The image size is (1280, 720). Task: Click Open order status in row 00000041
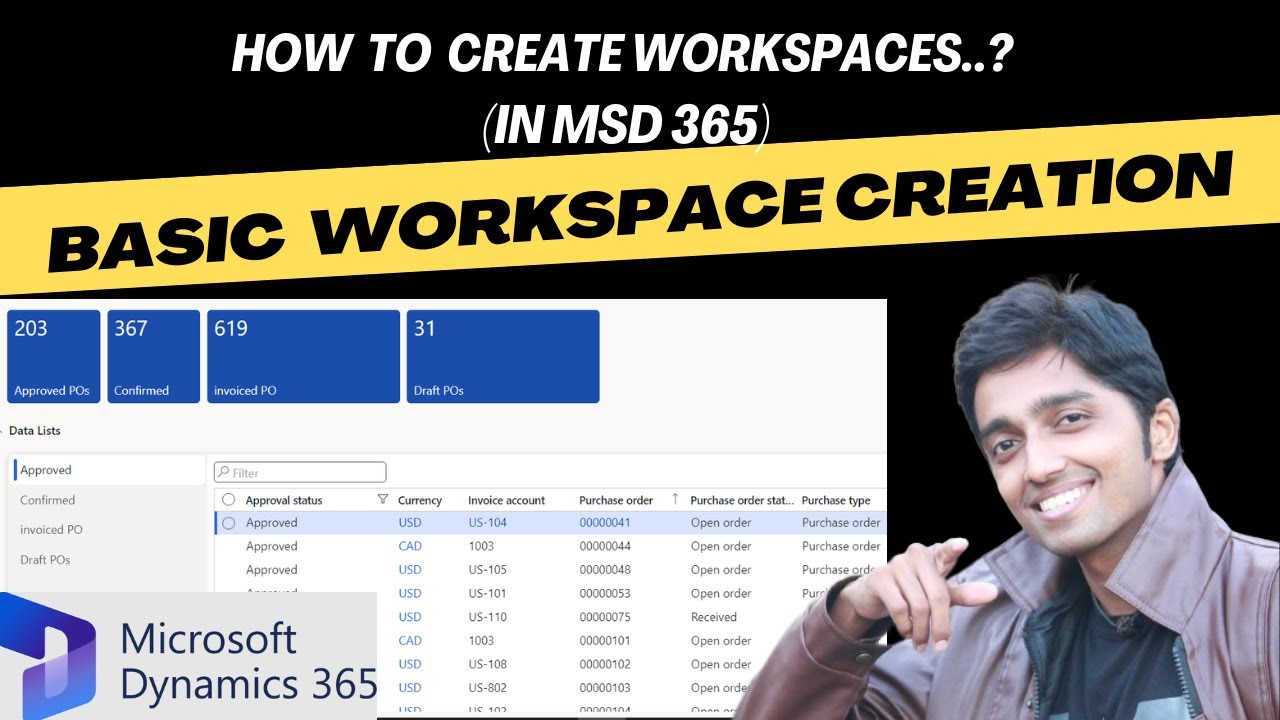(721, 523)
